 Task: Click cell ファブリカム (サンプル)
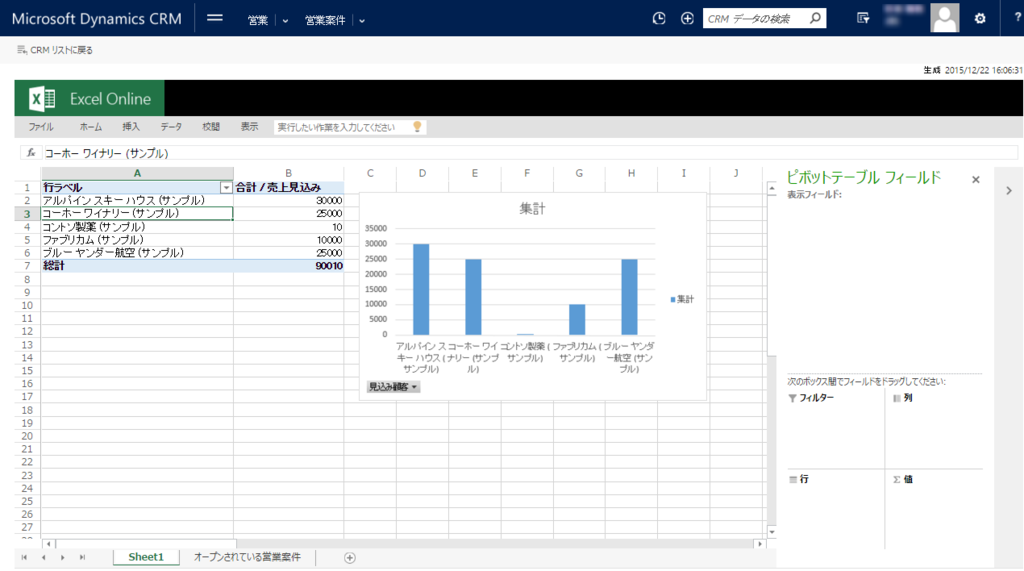click(137, 240)
